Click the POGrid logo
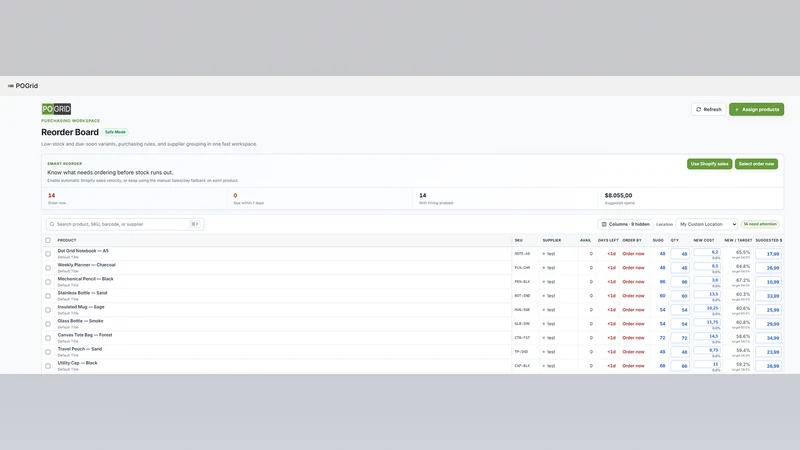 56,109
